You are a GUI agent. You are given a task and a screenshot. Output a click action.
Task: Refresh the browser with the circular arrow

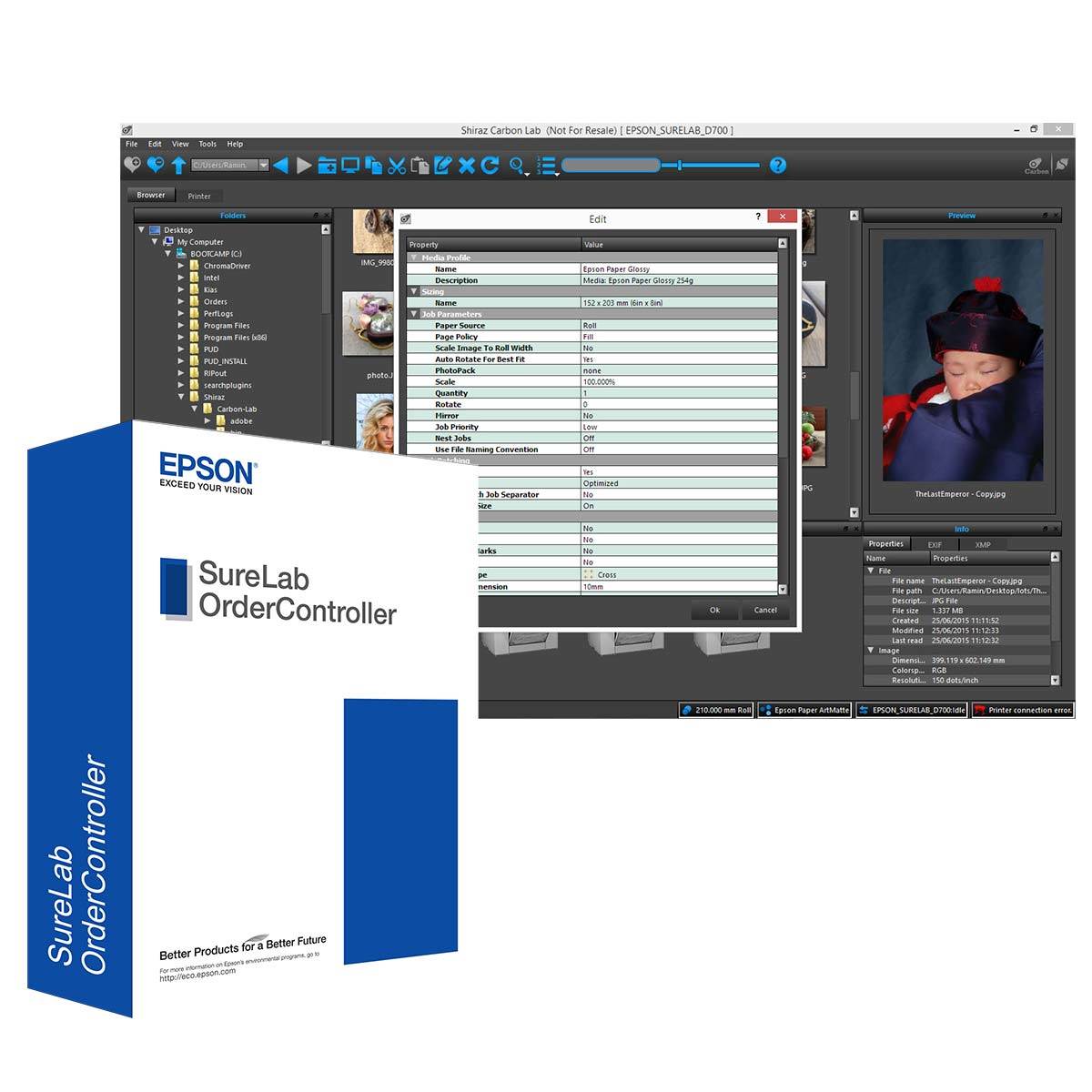coord(490,165)
